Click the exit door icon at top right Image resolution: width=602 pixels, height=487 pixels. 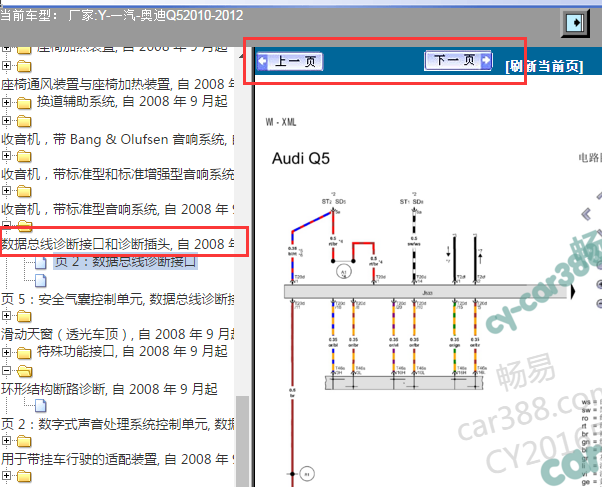575,23
